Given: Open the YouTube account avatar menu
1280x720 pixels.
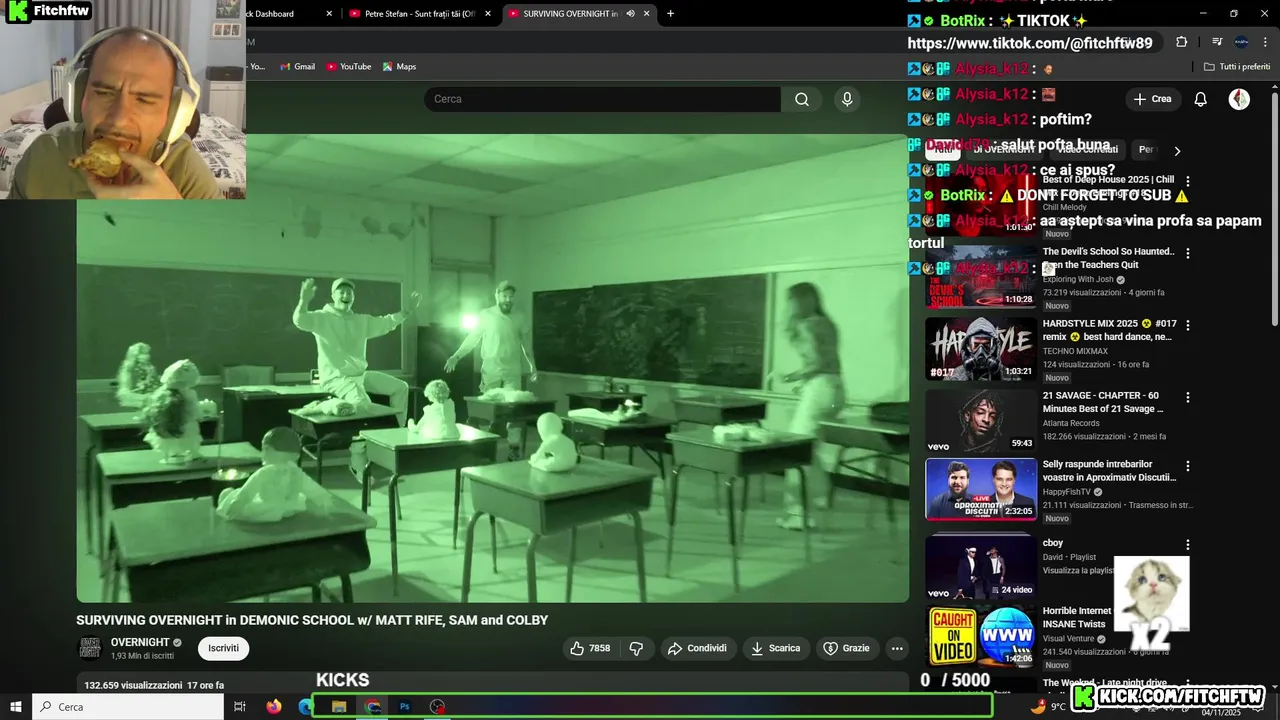Looking at the screenshot, I should tap(1239, 99).
